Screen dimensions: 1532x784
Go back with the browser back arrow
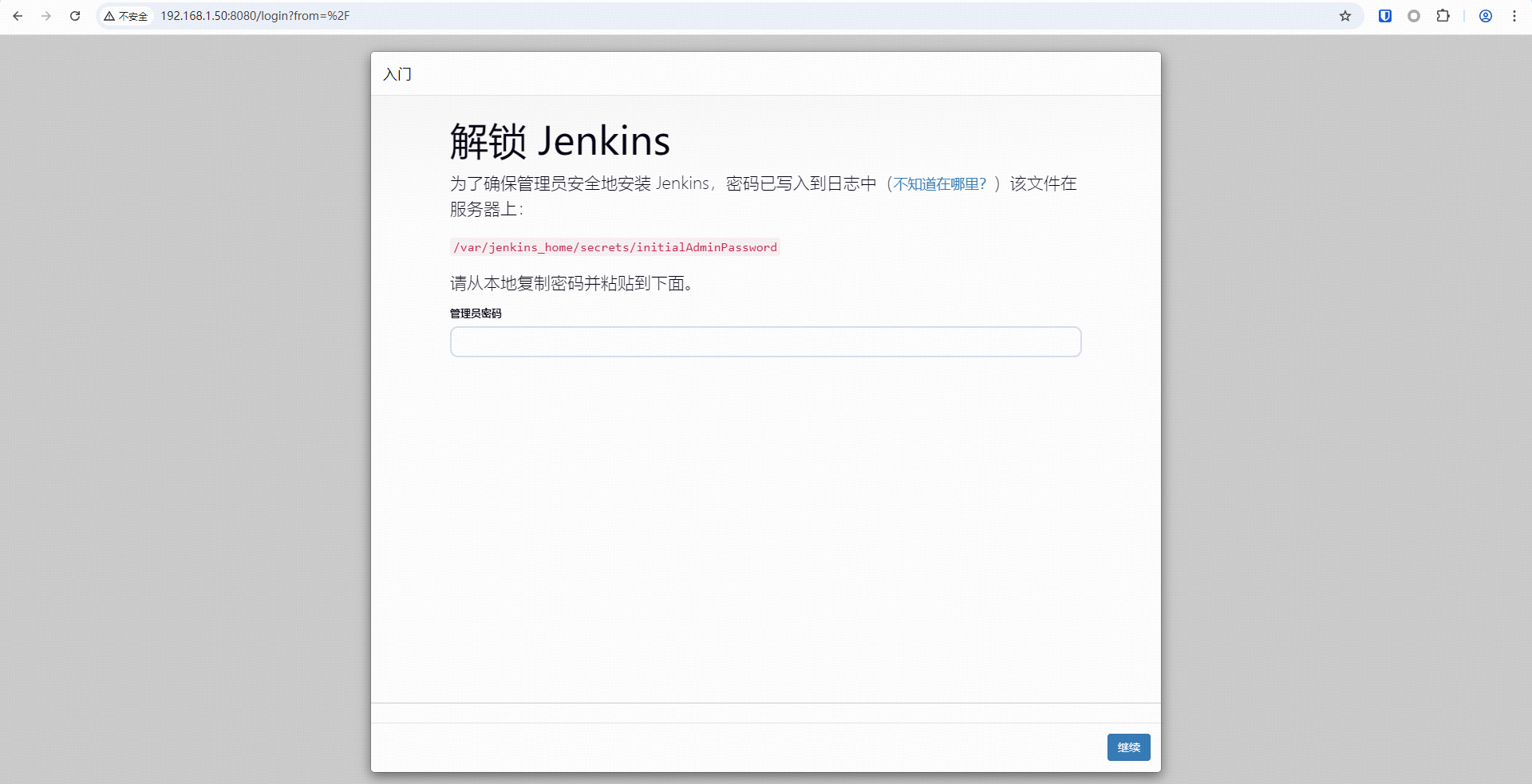tap(18, 16)
